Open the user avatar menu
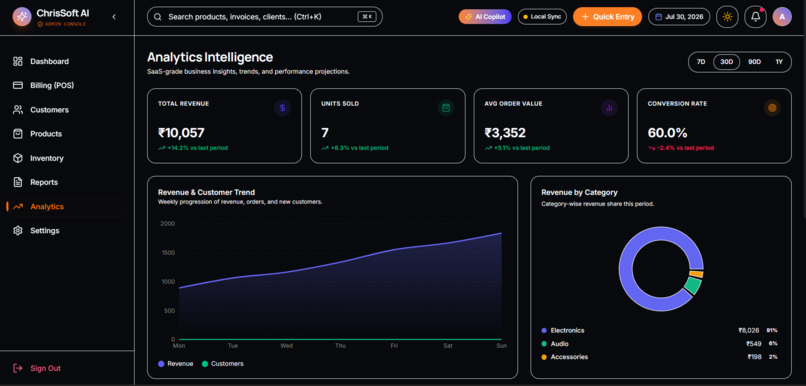Image resolution: width=806 pixels, height=386 pixels. pyautogui.click(x=782, y=17)
